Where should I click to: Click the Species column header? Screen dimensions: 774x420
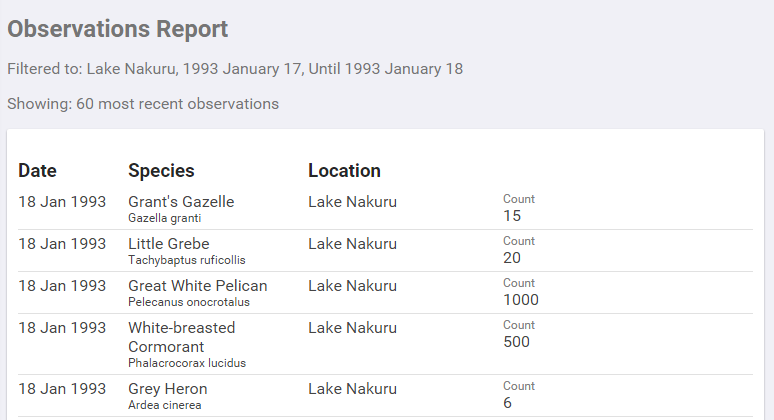pos(161,171)
